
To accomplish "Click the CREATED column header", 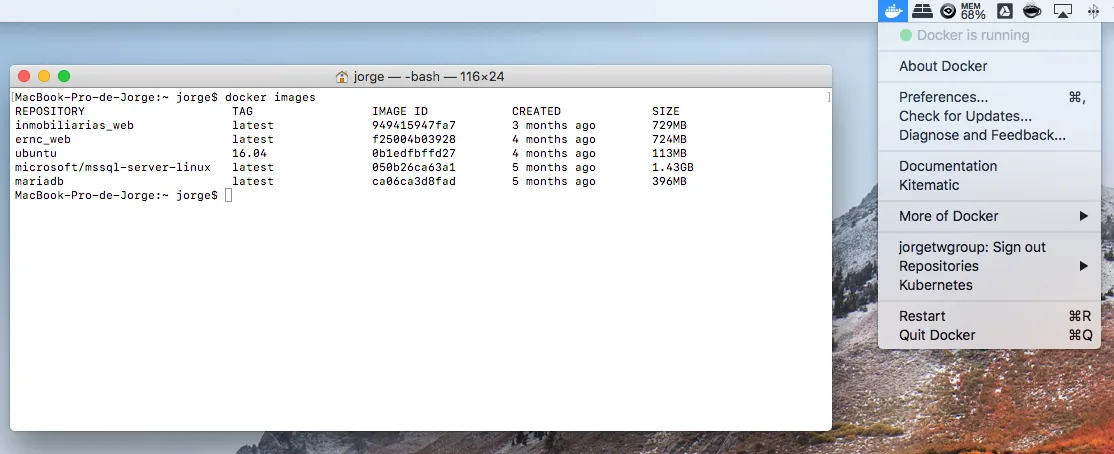I will (x=536, y=112).
